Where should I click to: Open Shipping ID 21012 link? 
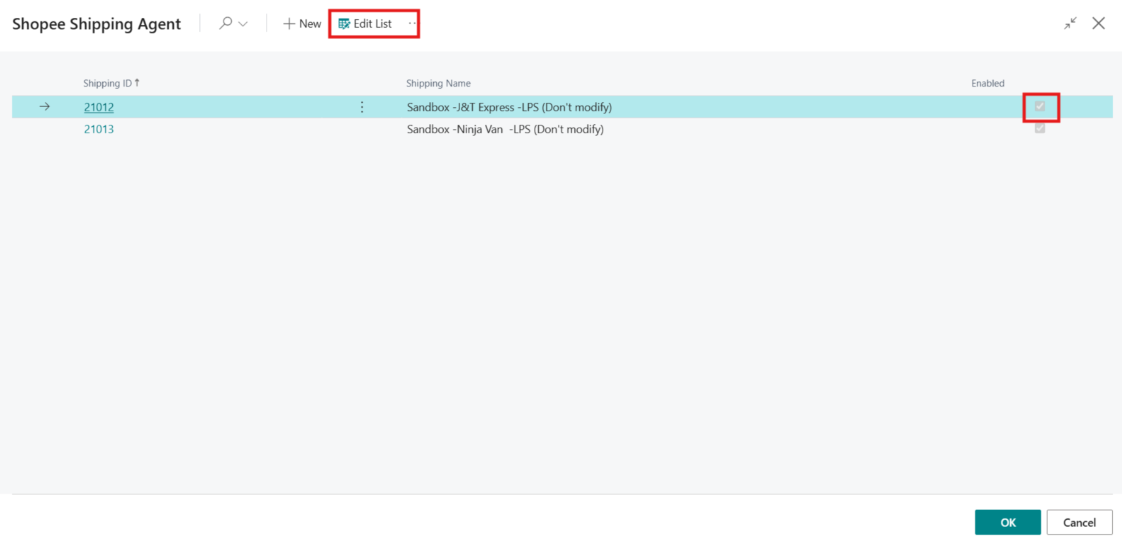[x=99, y=107]
